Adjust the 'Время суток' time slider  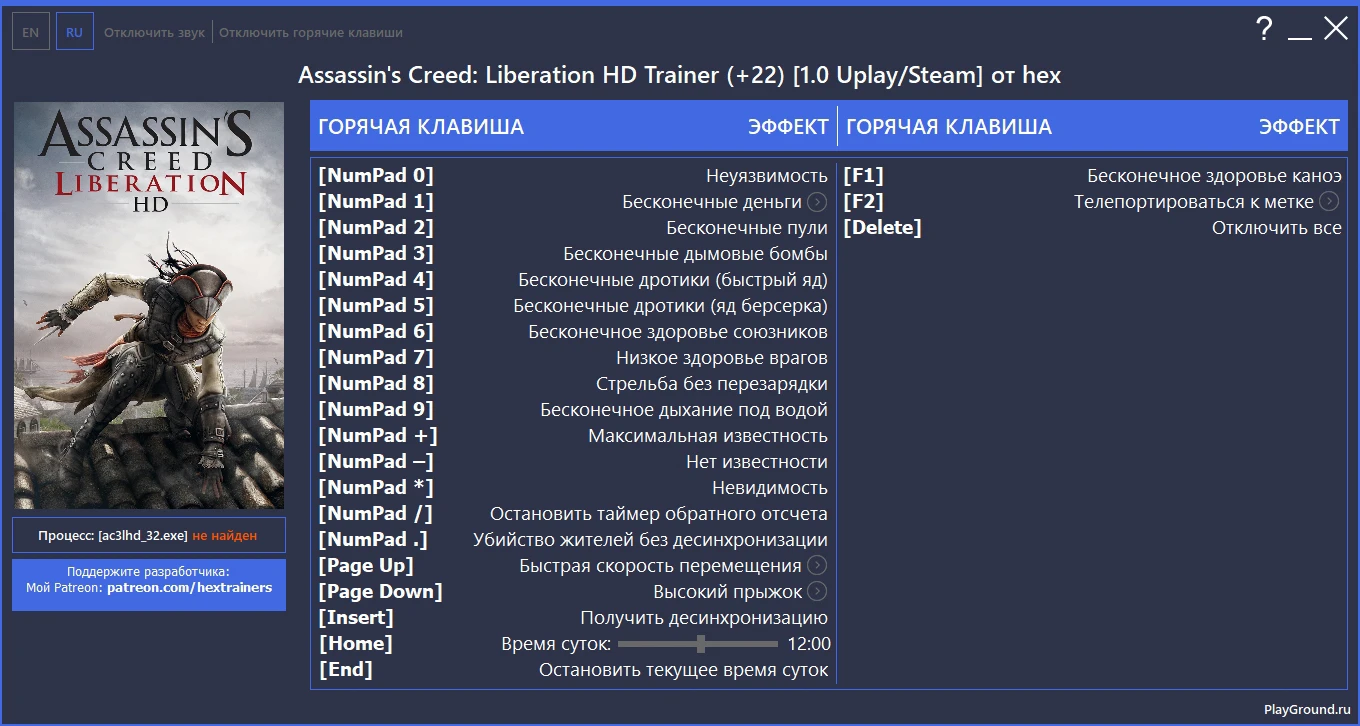pos(698,644)
